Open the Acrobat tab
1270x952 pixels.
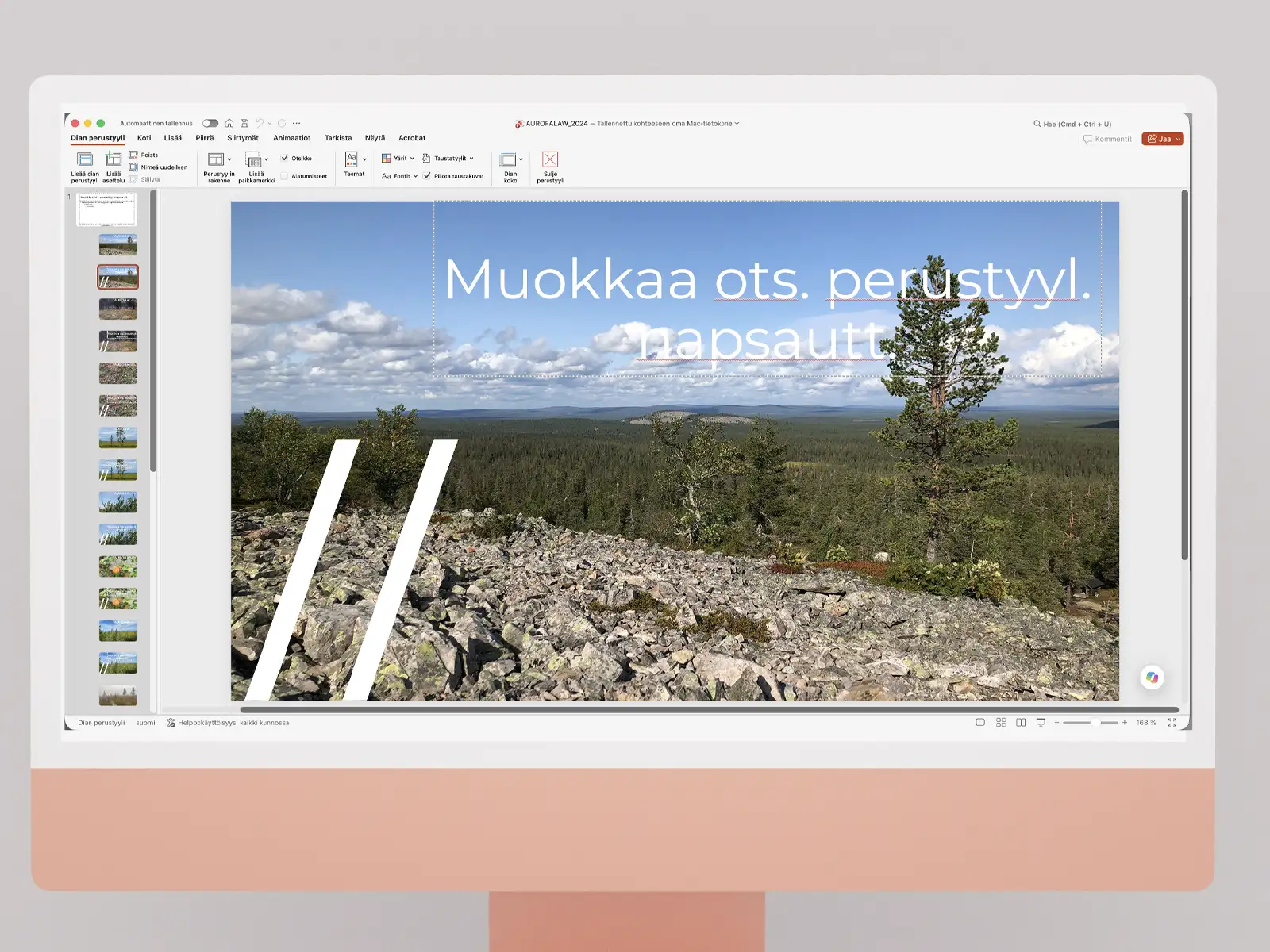tap(412, 138)
